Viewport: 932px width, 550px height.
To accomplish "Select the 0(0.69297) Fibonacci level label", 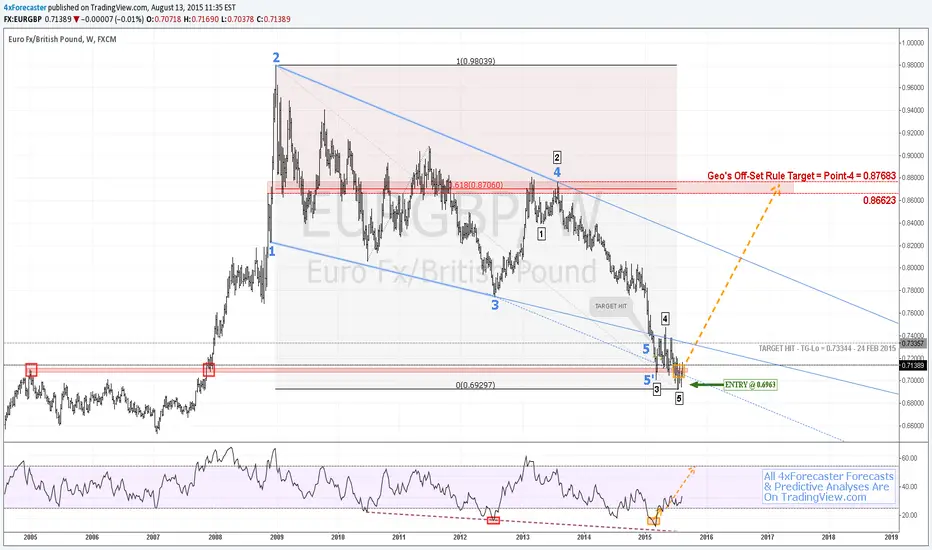I will click(x=476, y=385).
